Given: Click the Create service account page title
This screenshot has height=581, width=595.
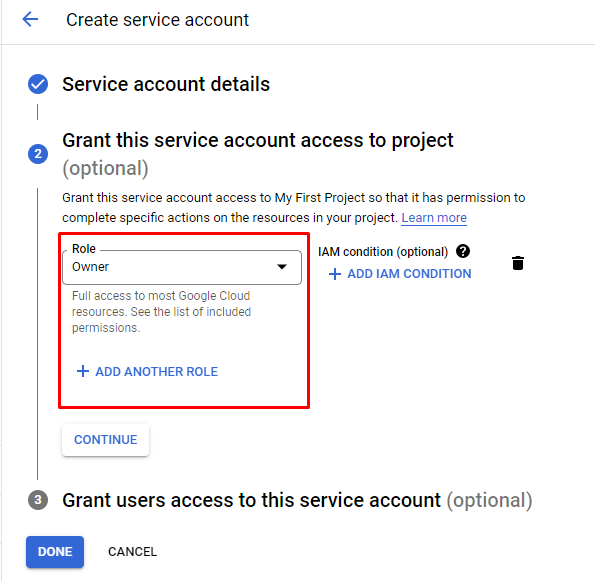Looking at the screenshot, I should [157, 20].
